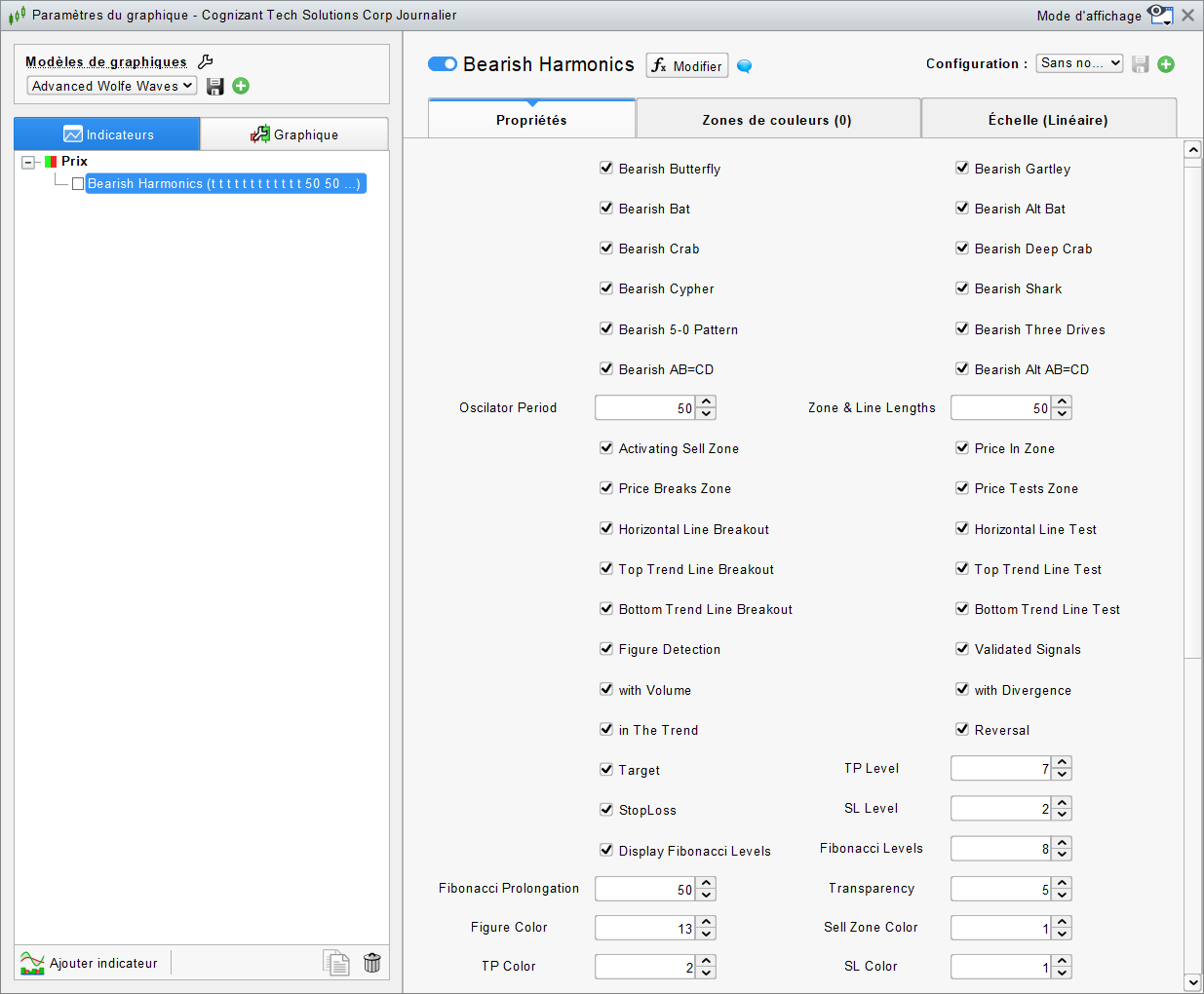Click the Oscilator Period input field
This screenshot has width=1204, height=994.
(644, 408)
